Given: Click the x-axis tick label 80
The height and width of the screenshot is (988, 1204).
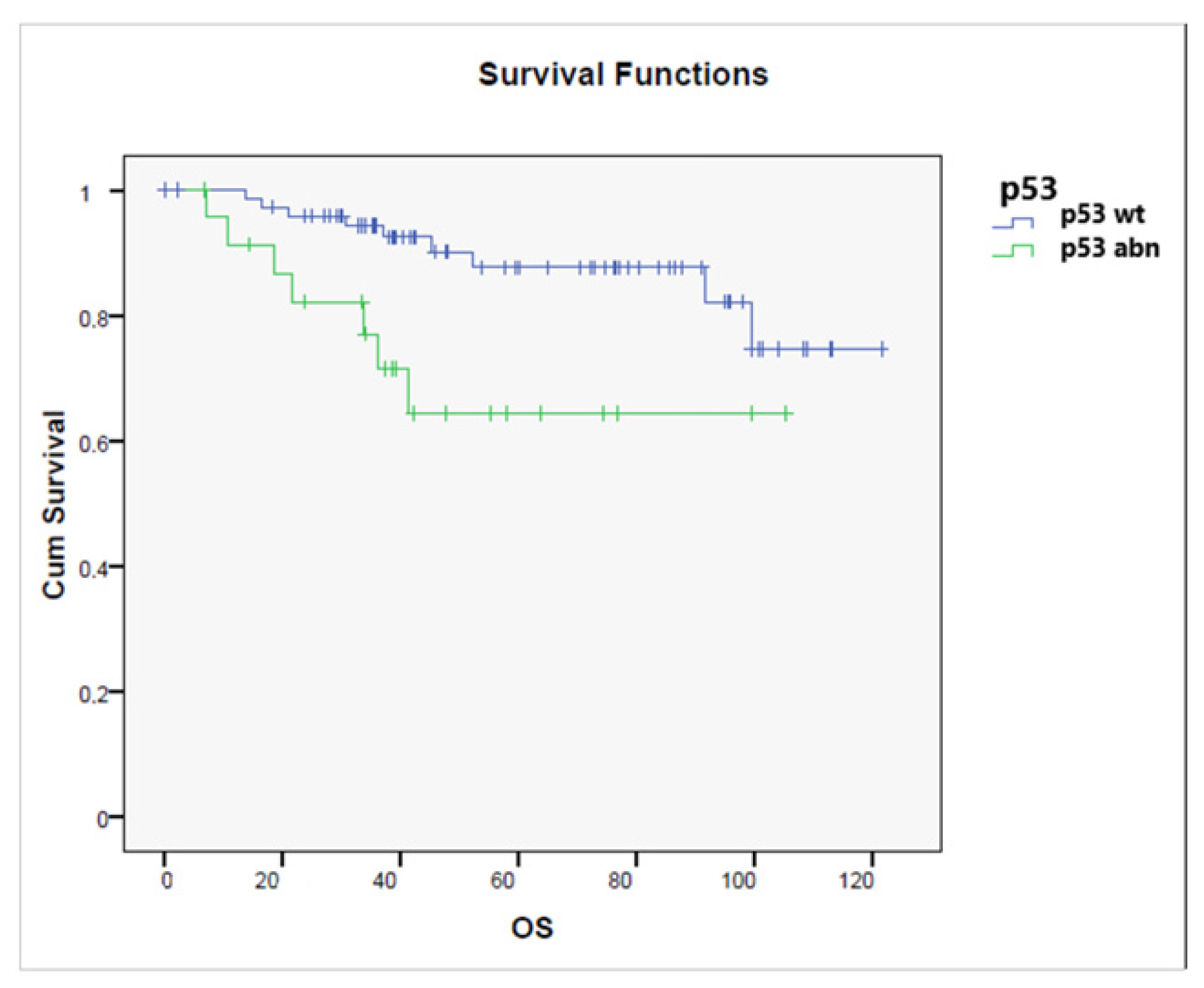Looking at the screenshot, I should point(620,880).
